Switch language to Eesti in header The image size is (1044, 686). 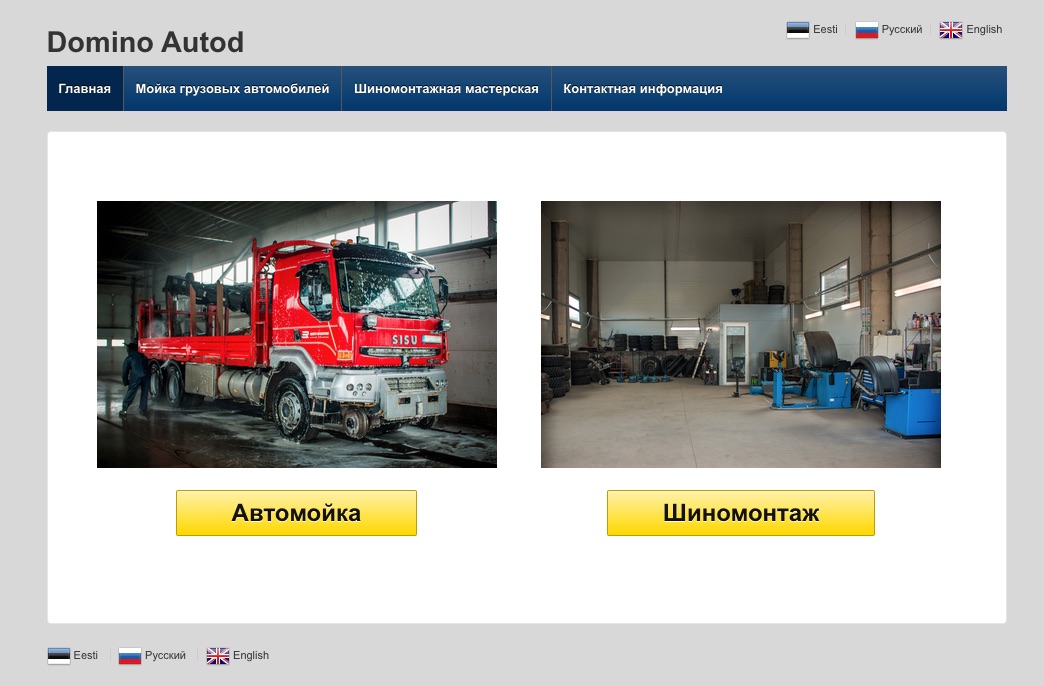[825, 29]
